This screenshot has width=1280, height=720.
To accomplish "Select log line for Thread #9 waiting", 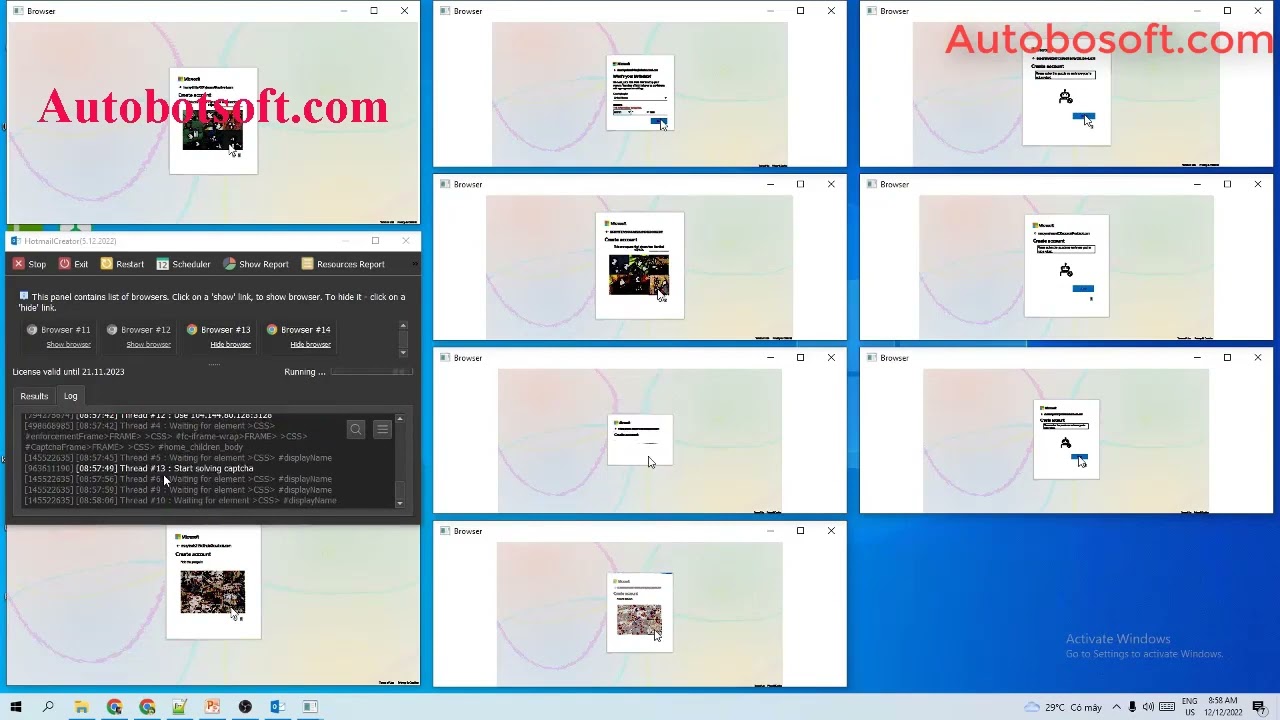I will coord(178,490).
